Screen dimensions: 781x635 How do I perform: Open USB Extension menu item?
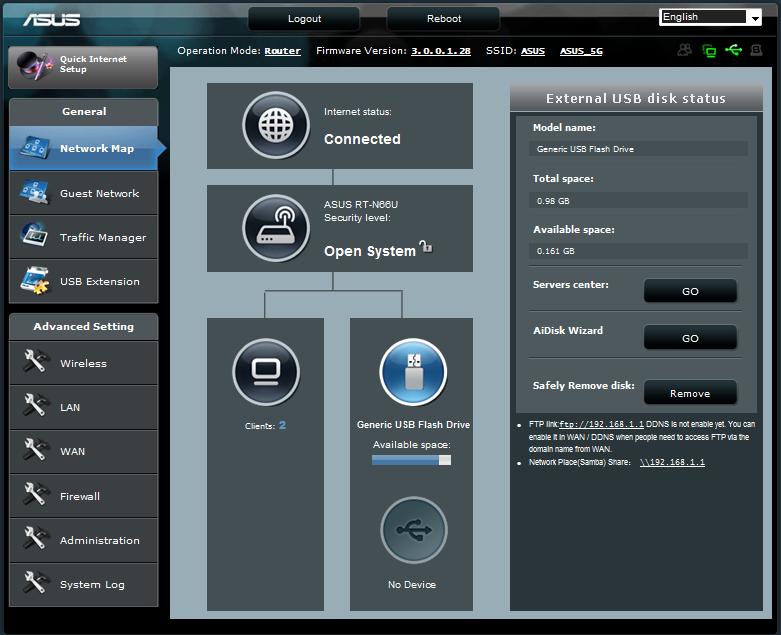pos(84,281)
